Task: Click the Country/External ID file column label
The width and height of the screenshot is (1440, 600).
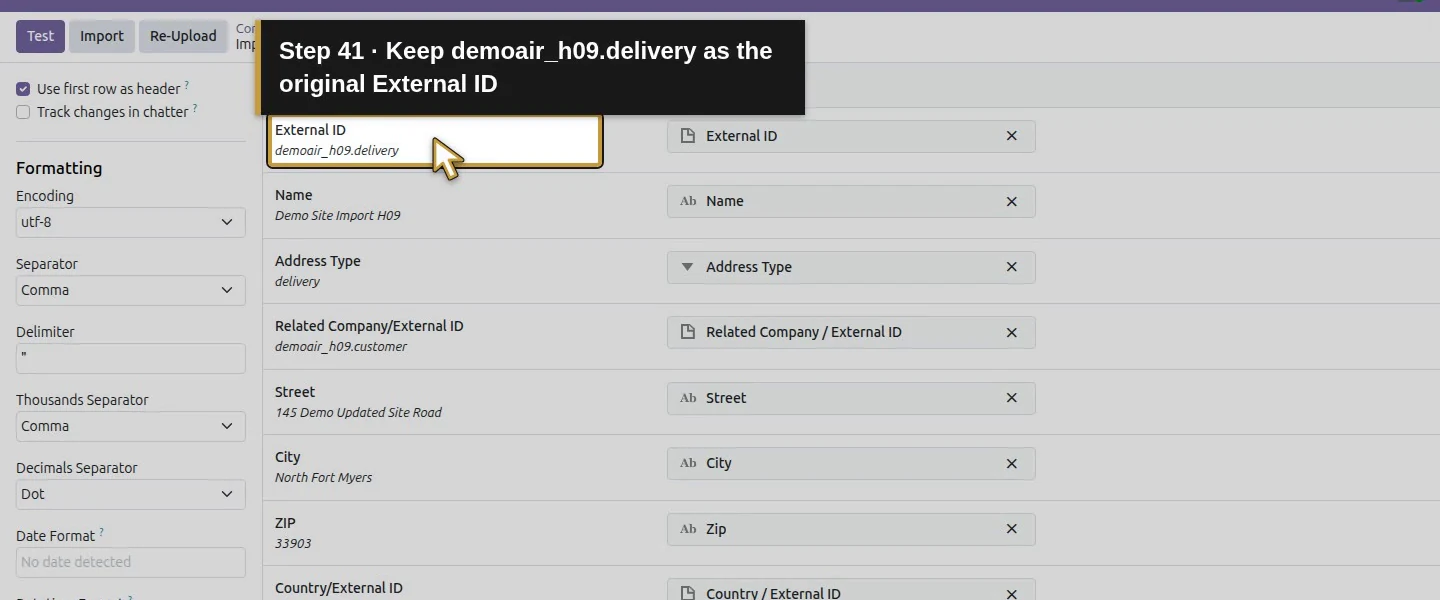Action: click(339, 588)
